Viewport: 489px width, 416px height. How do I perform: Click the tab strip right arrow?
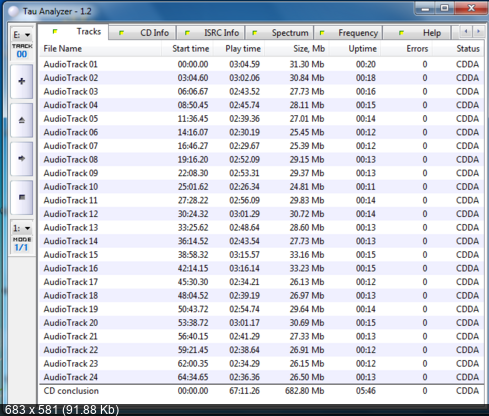click(479, 32)
